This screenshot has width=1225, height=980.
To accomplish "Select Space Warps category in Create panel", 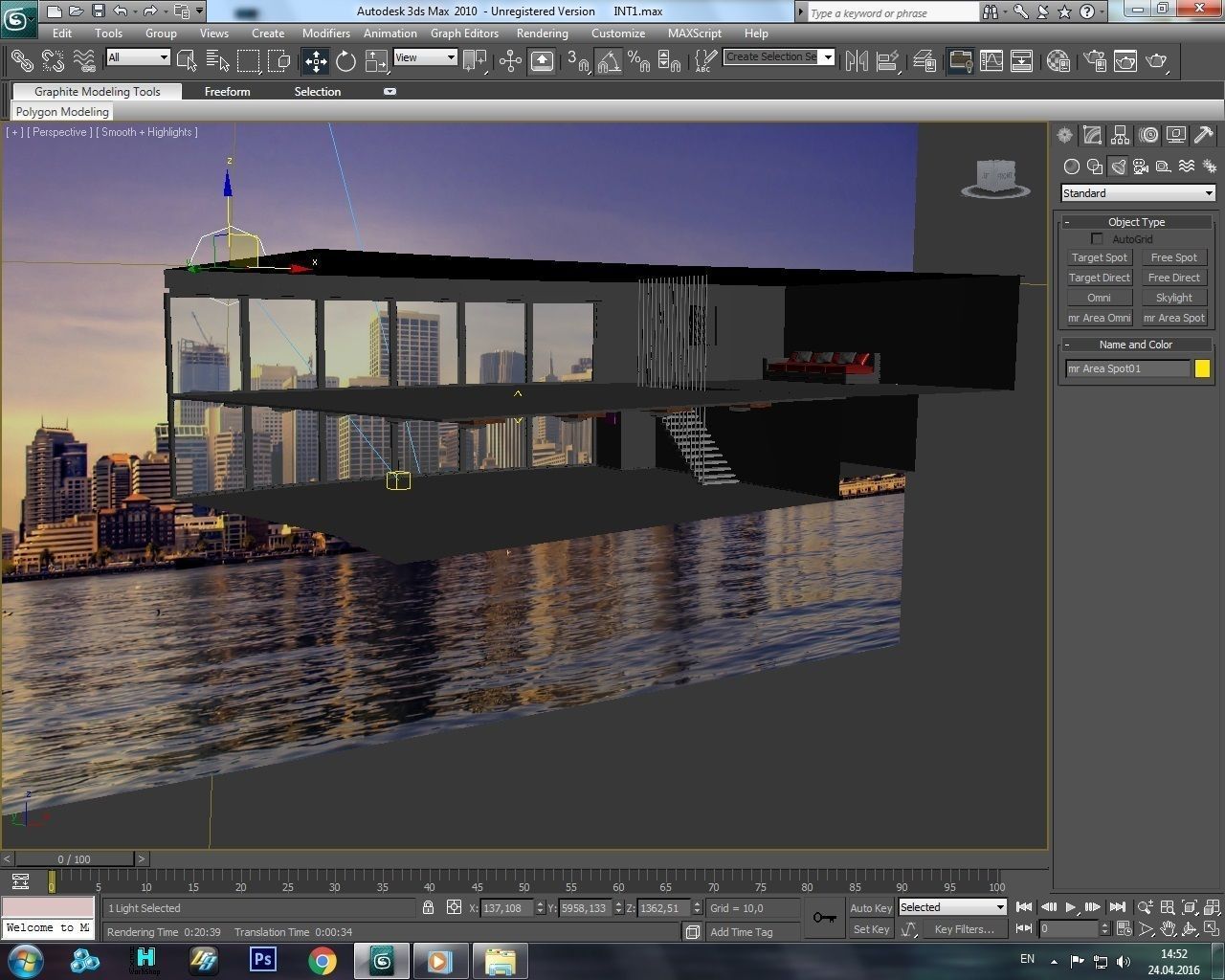I will (1187, 167).
